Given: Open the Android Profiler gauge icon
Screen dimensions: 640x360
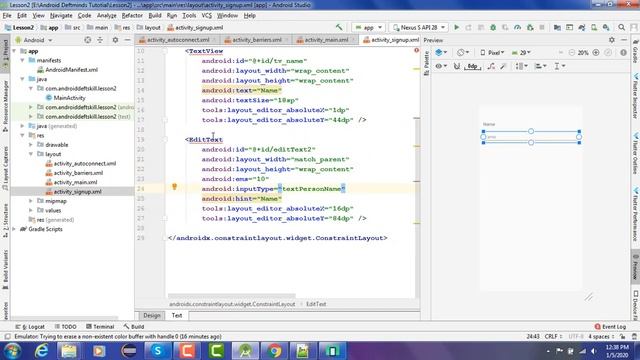Looking at the screenshot, I should (517, 27).
